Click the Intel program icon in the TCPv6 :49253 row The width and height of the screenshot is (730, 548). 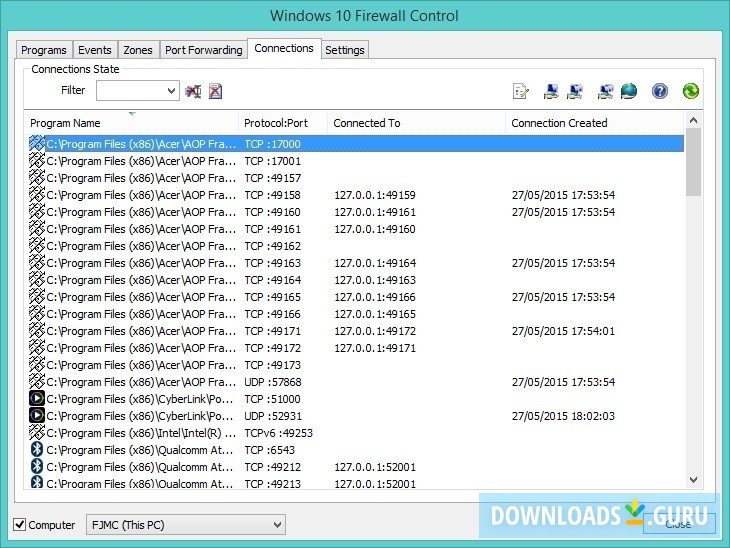tap(37, 433)
